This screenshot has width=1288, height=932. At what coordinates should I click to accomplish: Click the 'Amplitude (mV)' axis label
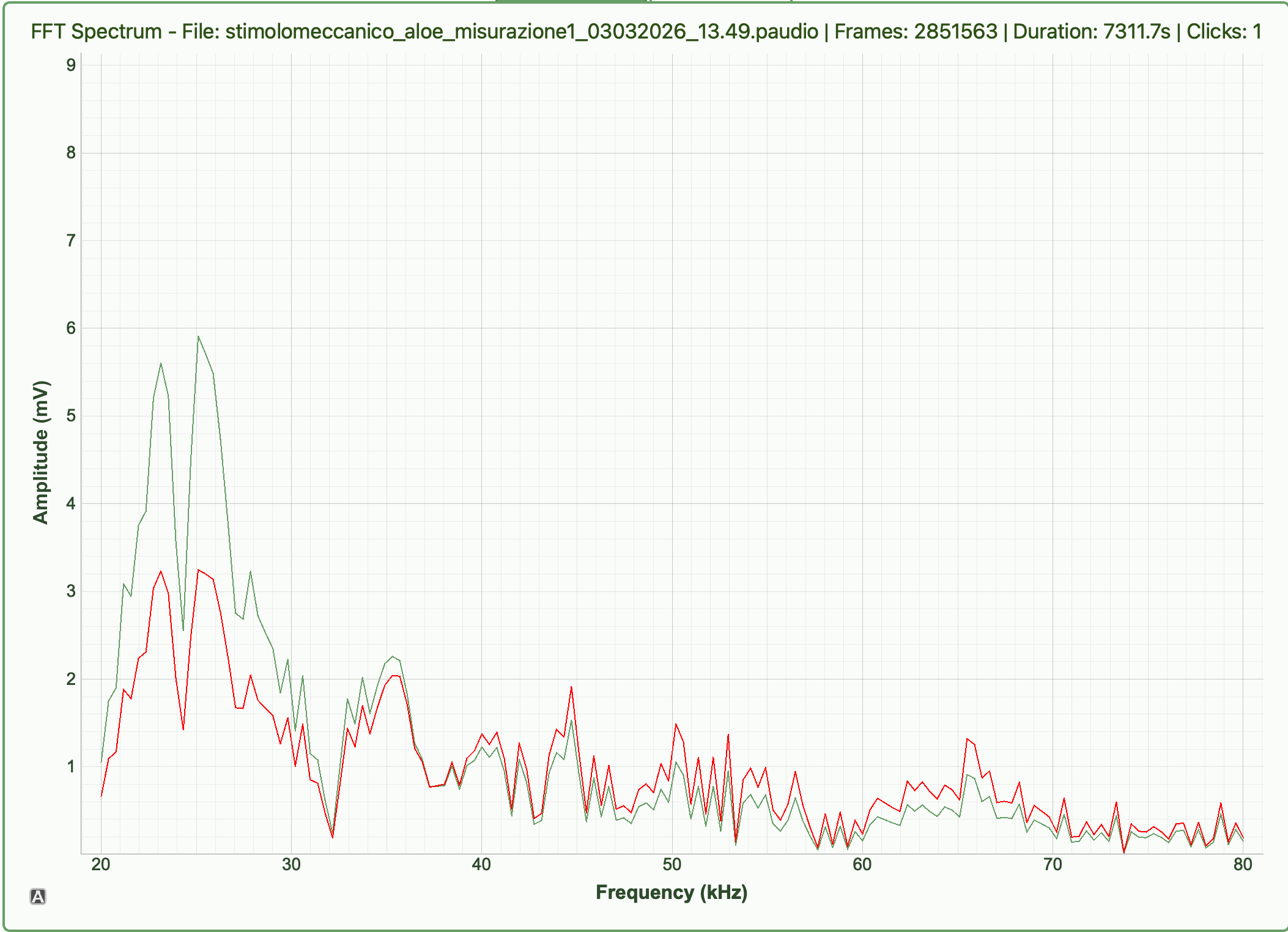pyautogui.click(x=40, y=453)
